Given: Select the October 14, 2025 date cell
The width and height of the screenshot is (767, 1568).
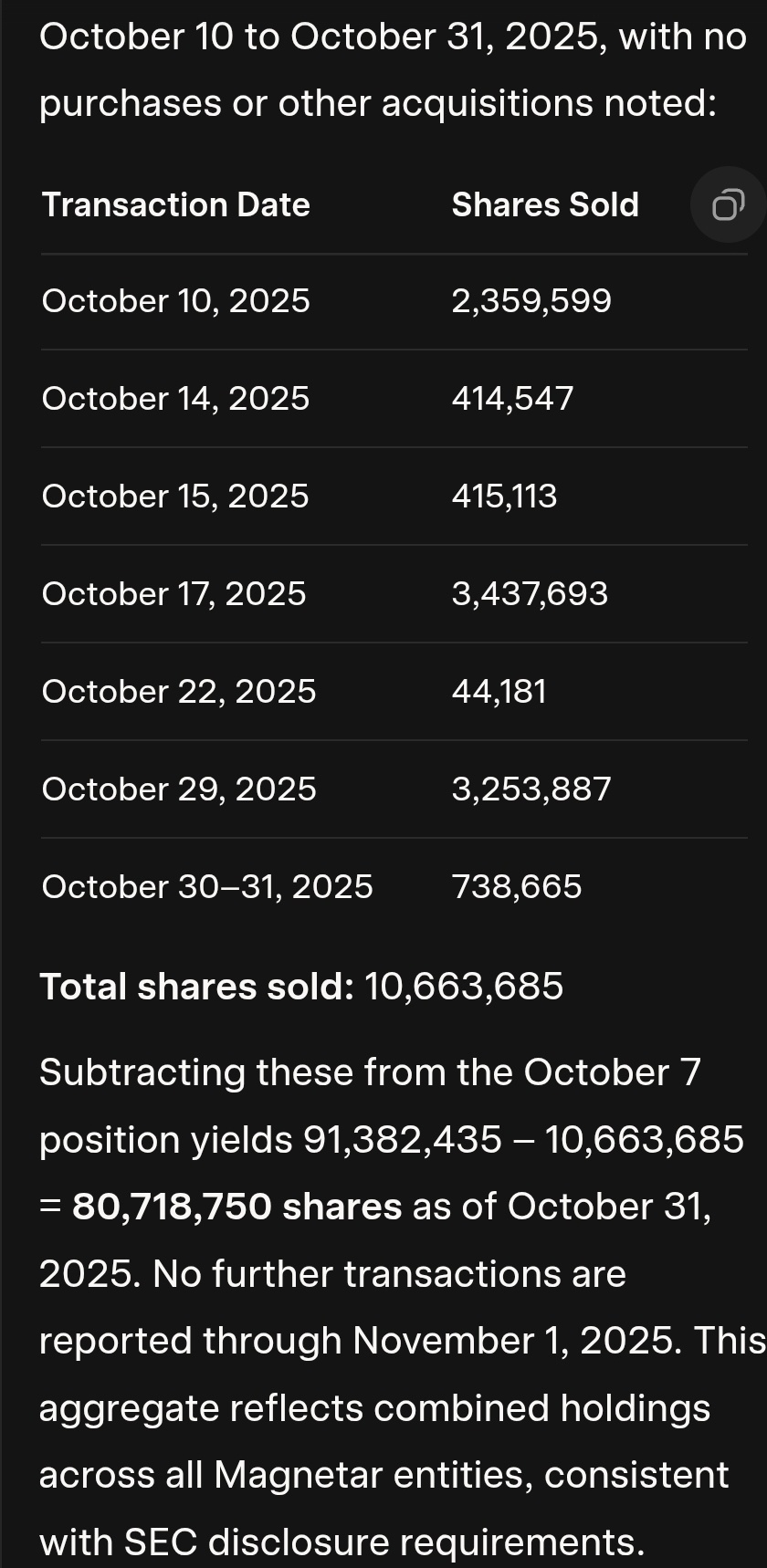Looking at the screenshot, I should point(175,399).
